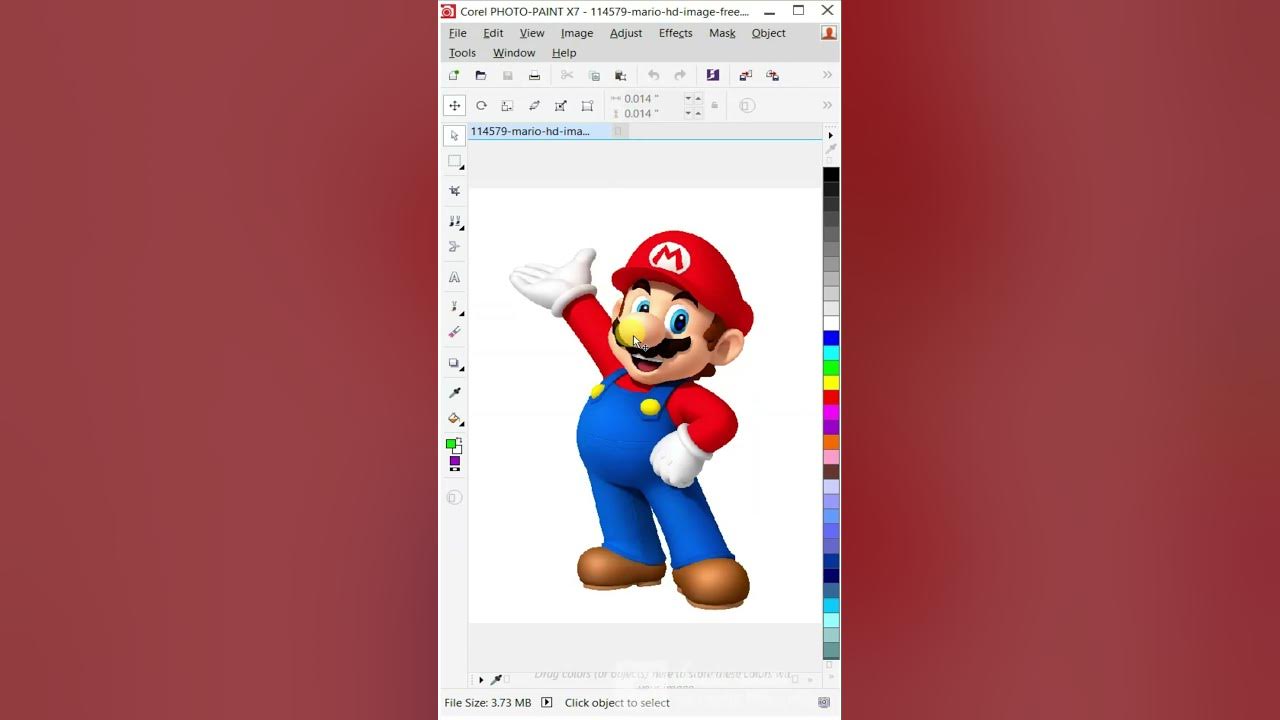Open the View menu

[x=532, y=33]
